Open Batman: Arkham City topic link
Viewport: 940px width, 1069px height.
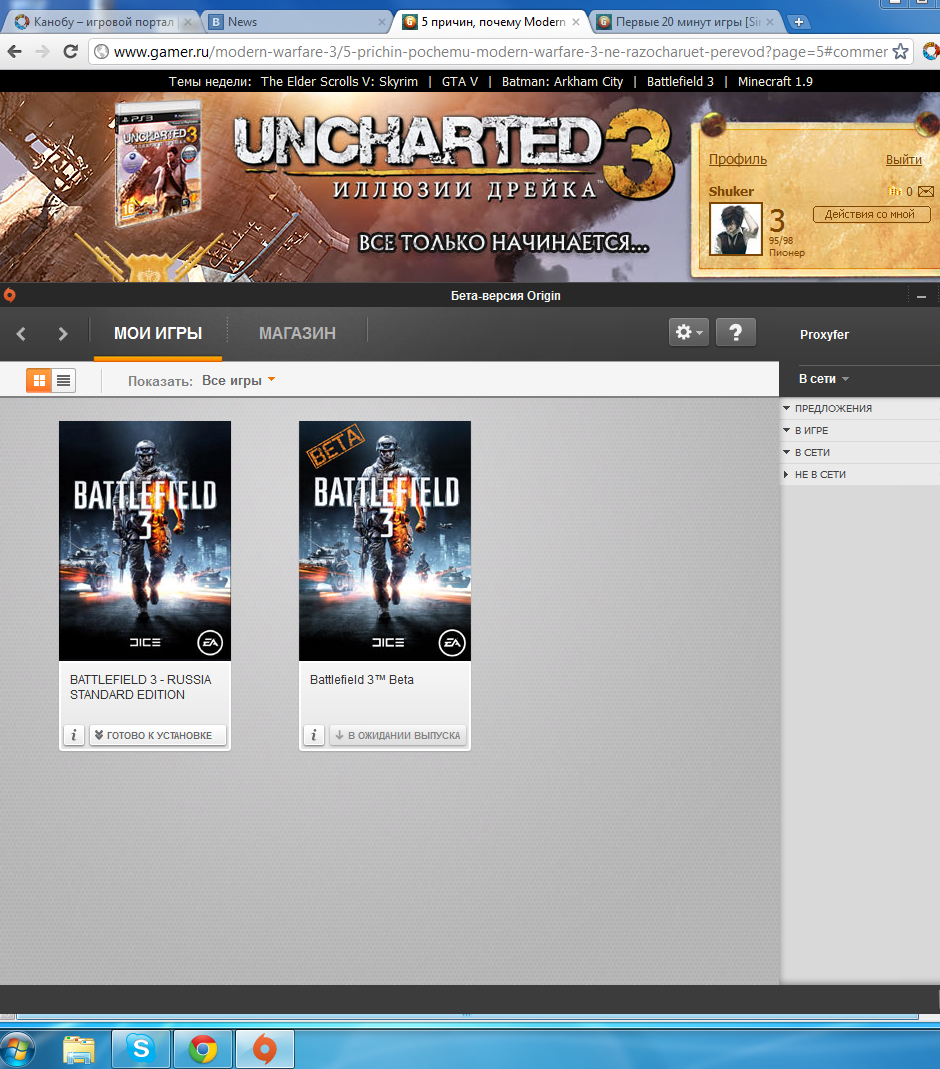pos(562,82)
